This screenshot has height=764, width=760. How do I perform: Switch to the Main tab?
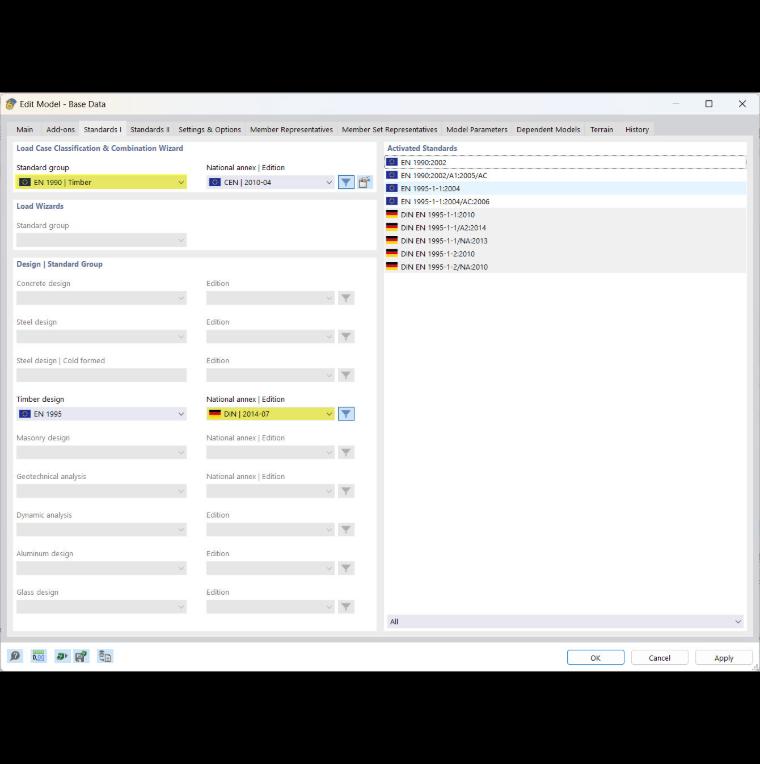pos(25,129)
